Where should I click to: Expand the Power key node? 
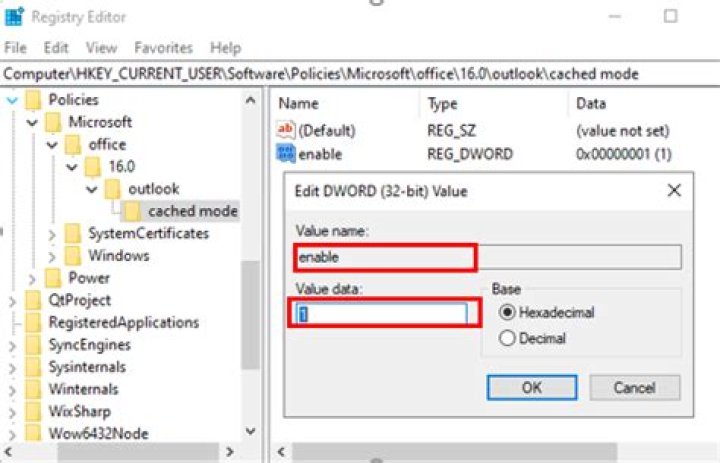pos(32,278)
